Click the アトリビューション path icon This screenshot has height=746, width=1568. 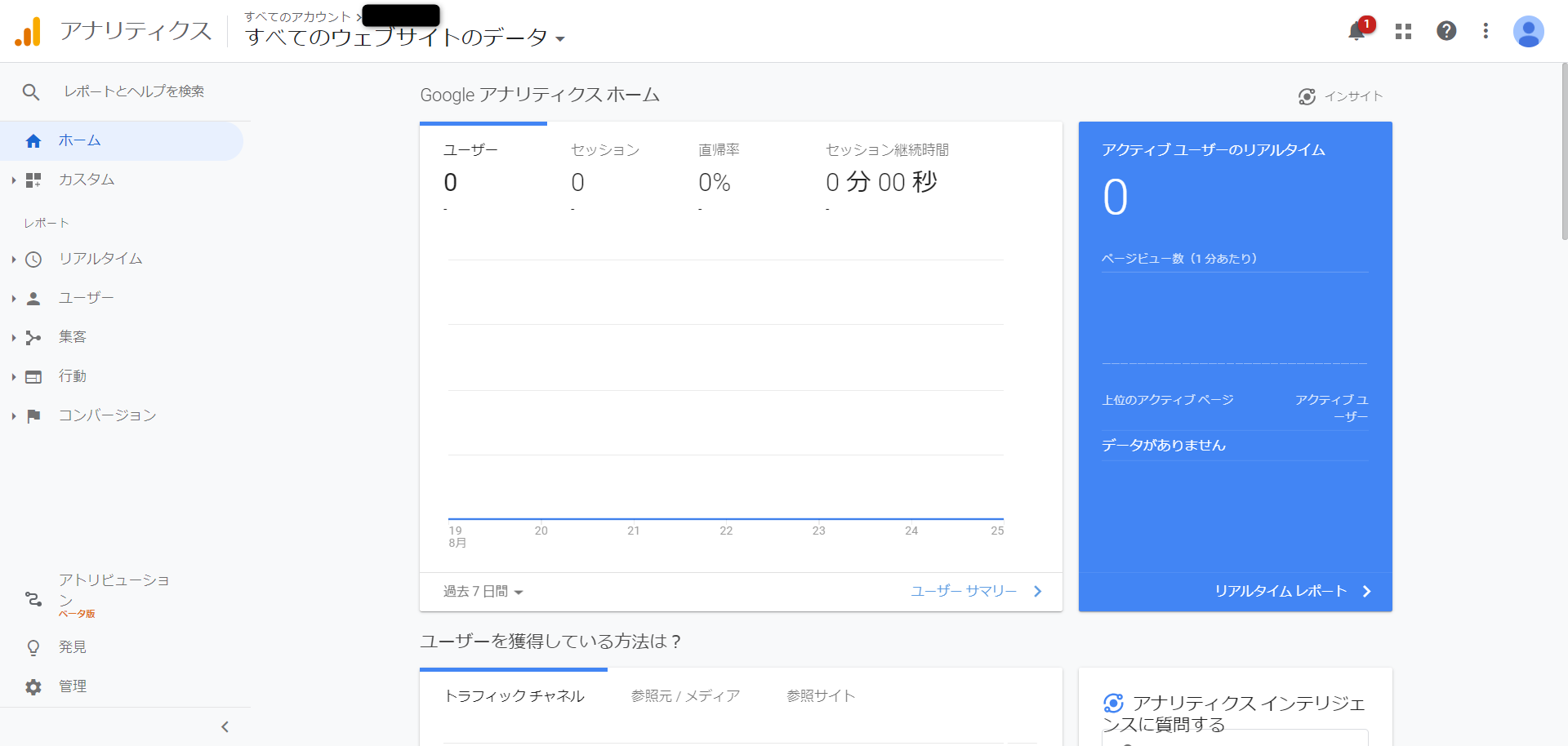click(x=33, y=599)
